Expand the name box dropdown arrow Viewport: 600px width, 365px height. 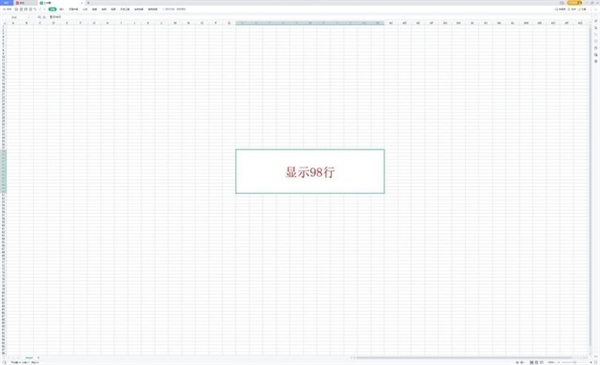(x=29, y=17)
